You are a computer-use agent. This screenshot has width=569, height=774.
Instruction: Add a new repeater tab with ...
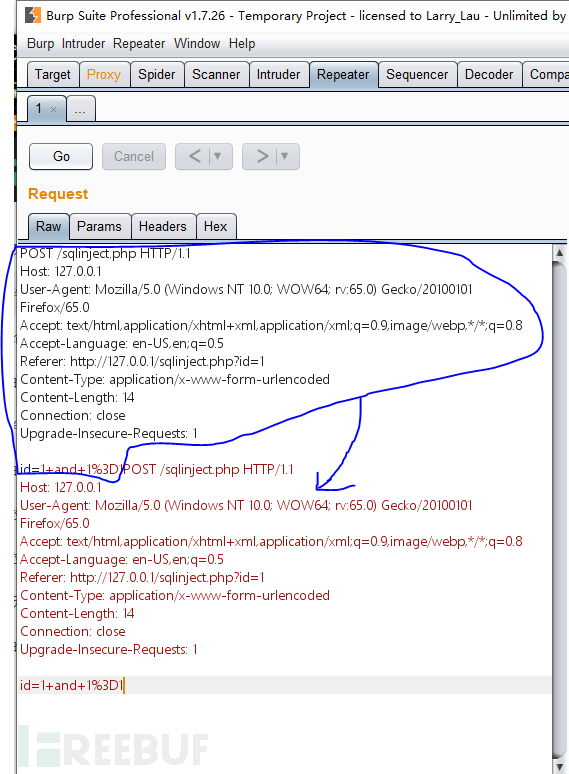(x=80, y=109)
